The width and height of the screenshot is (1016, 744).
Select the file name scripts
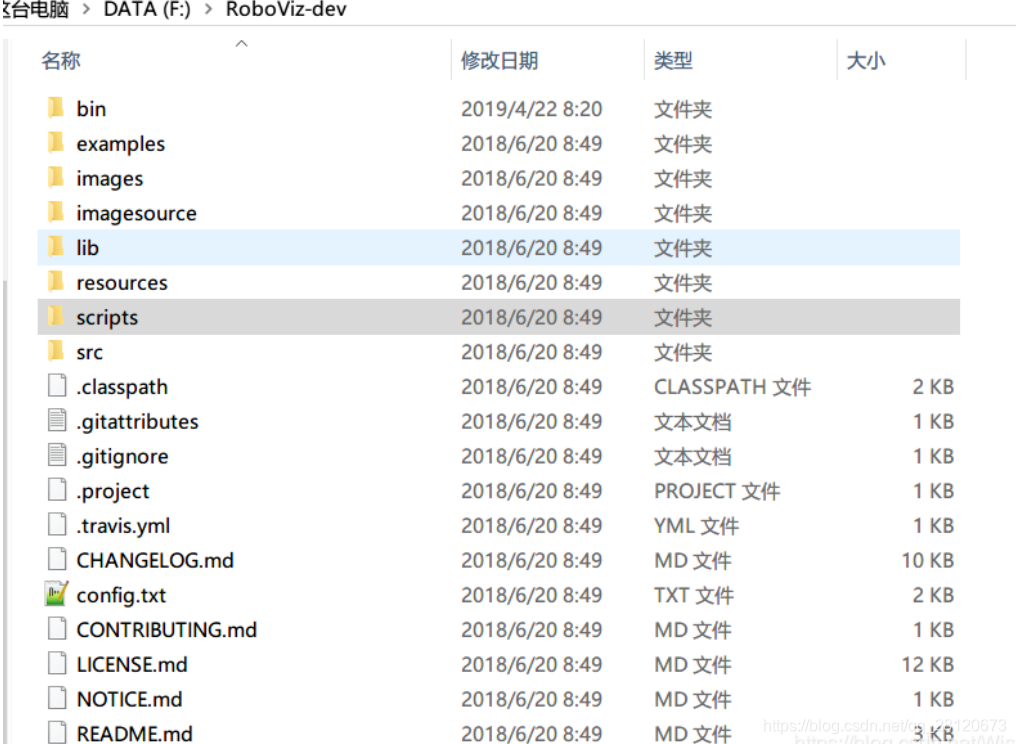(x=107, y=318)
